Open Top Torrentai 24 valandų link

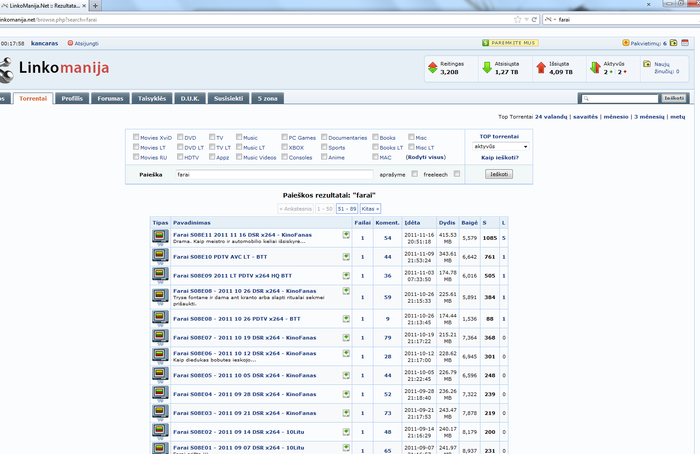(x=551, y=117)
